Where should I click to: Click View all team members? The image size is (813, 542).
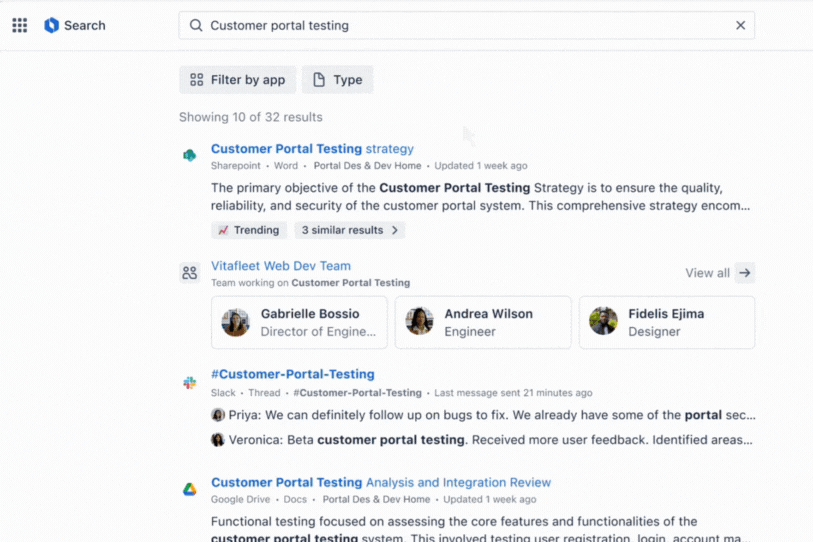coord(707,273)
